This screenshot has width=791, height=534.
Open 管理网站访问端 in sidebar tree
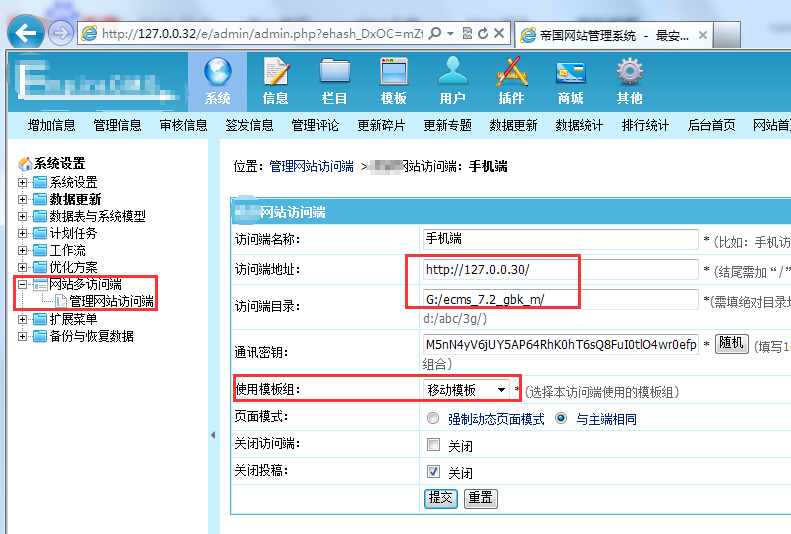click(111, 302)
